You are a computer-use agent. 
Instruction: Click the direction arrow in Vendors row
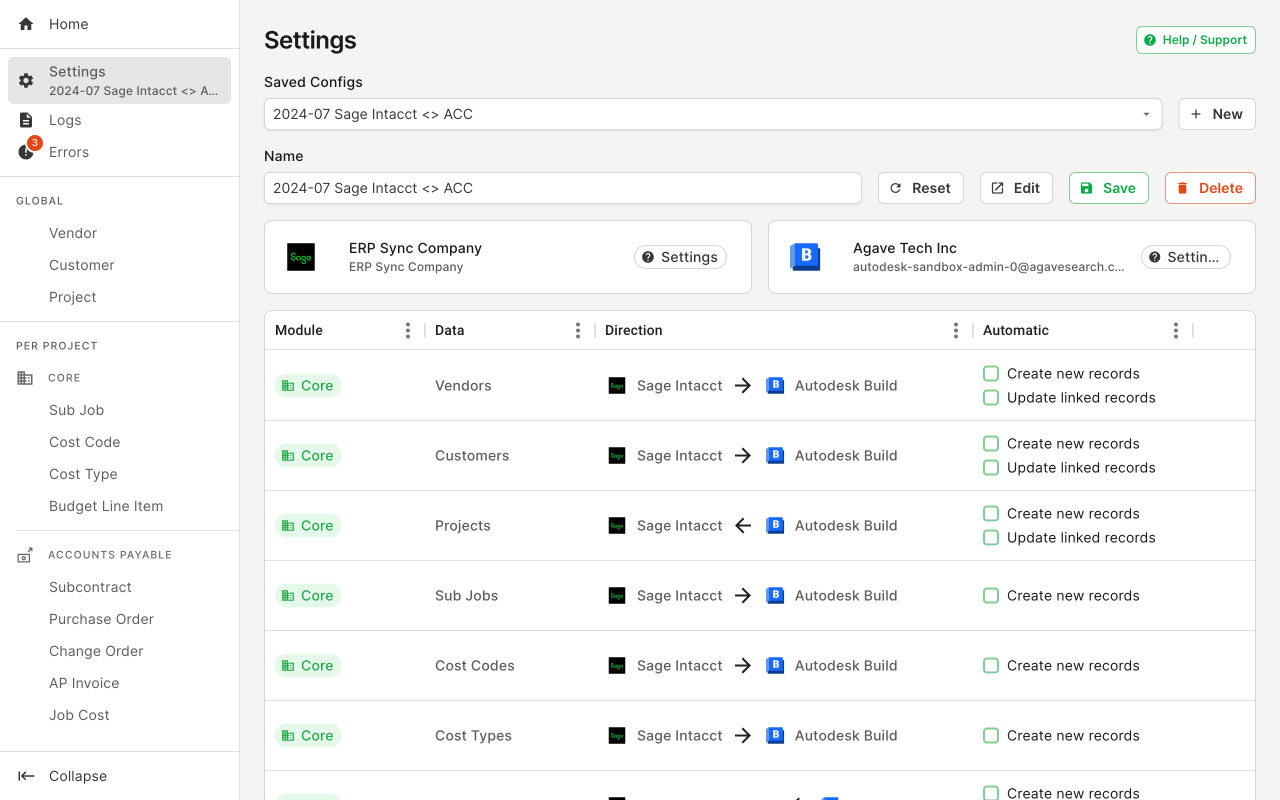(743, 385)
